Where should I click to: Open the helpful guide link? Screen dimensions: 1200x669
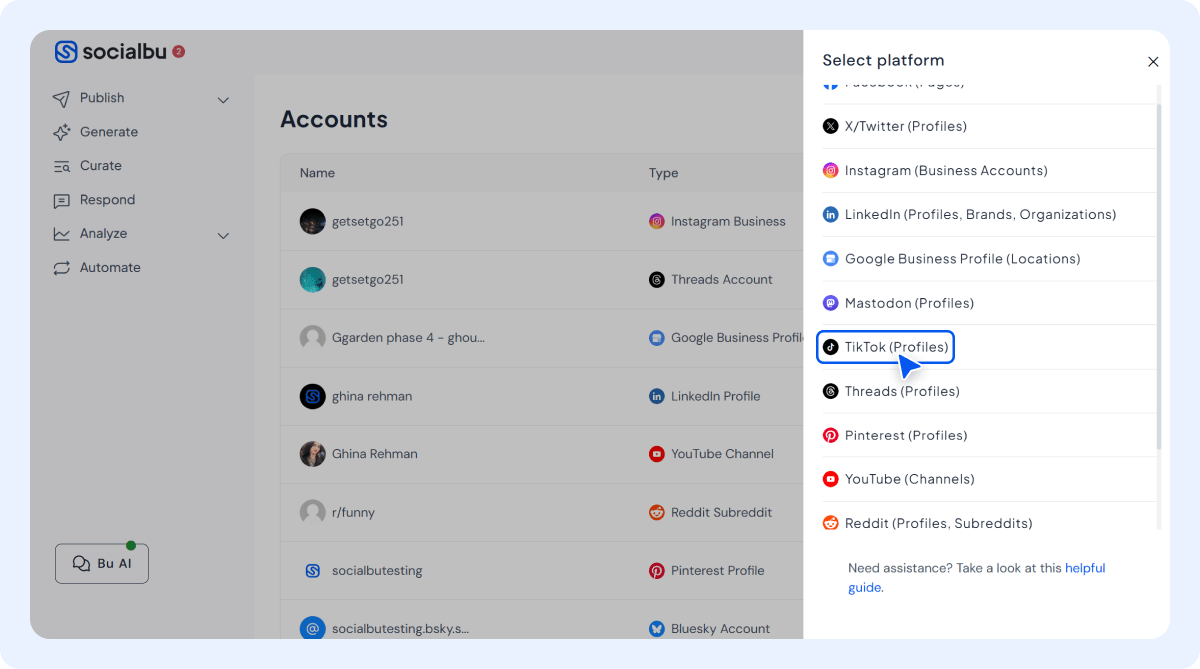coord(1084,568)
